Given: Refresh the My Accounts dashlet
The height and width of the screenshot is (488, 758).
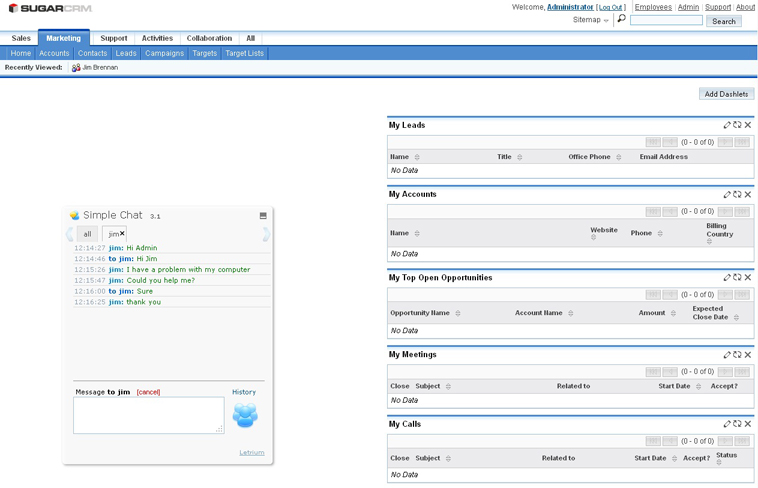Looking at the screenshot, I should [737, 194].
